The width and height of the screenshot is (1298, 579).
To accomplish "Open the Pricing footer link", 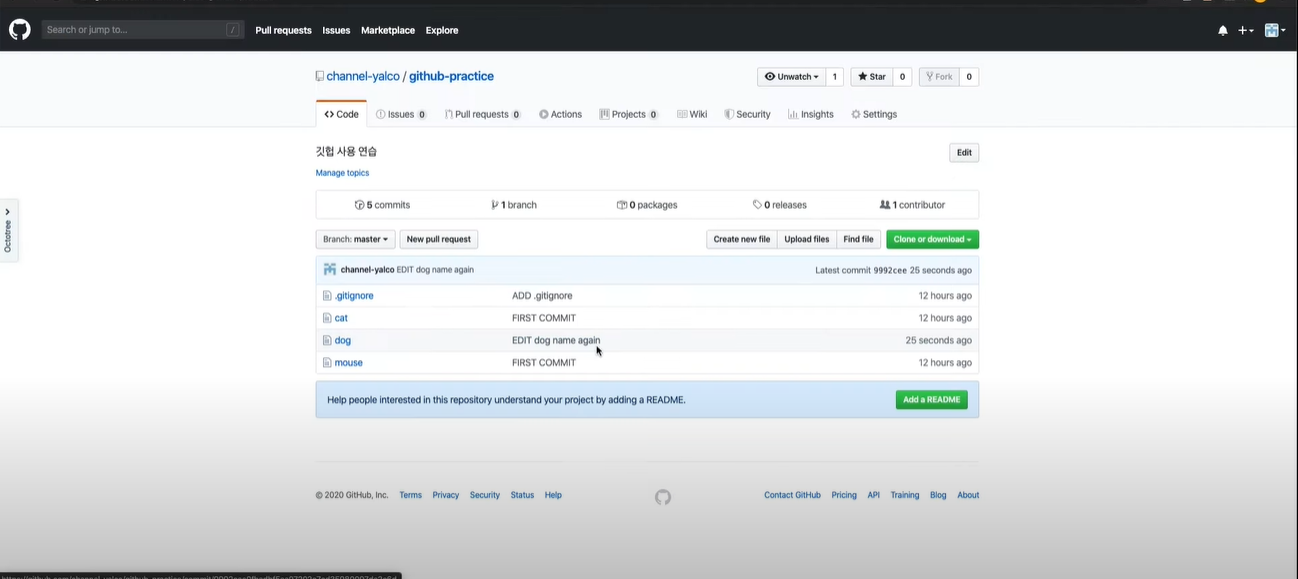I will click(844, 495).
